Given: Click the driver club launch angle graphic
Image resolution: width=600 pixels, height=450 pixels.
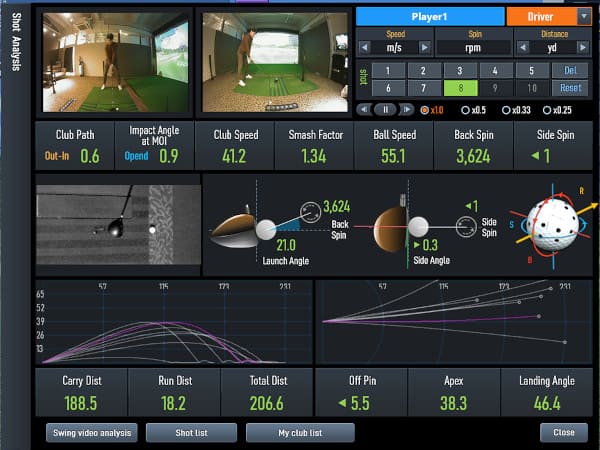Looking at the screenshot, I should (x=240, y=228).
